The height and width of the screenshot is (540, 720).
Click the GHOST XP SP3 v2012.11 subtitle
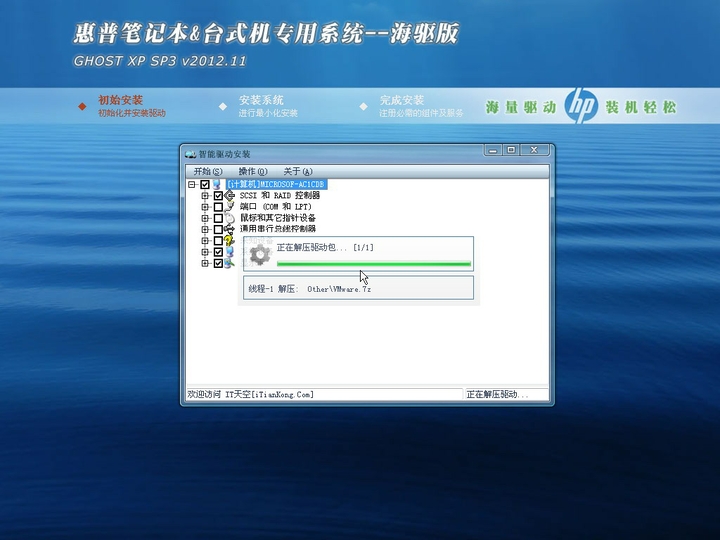pyautogui.click(x=160, y=61)
